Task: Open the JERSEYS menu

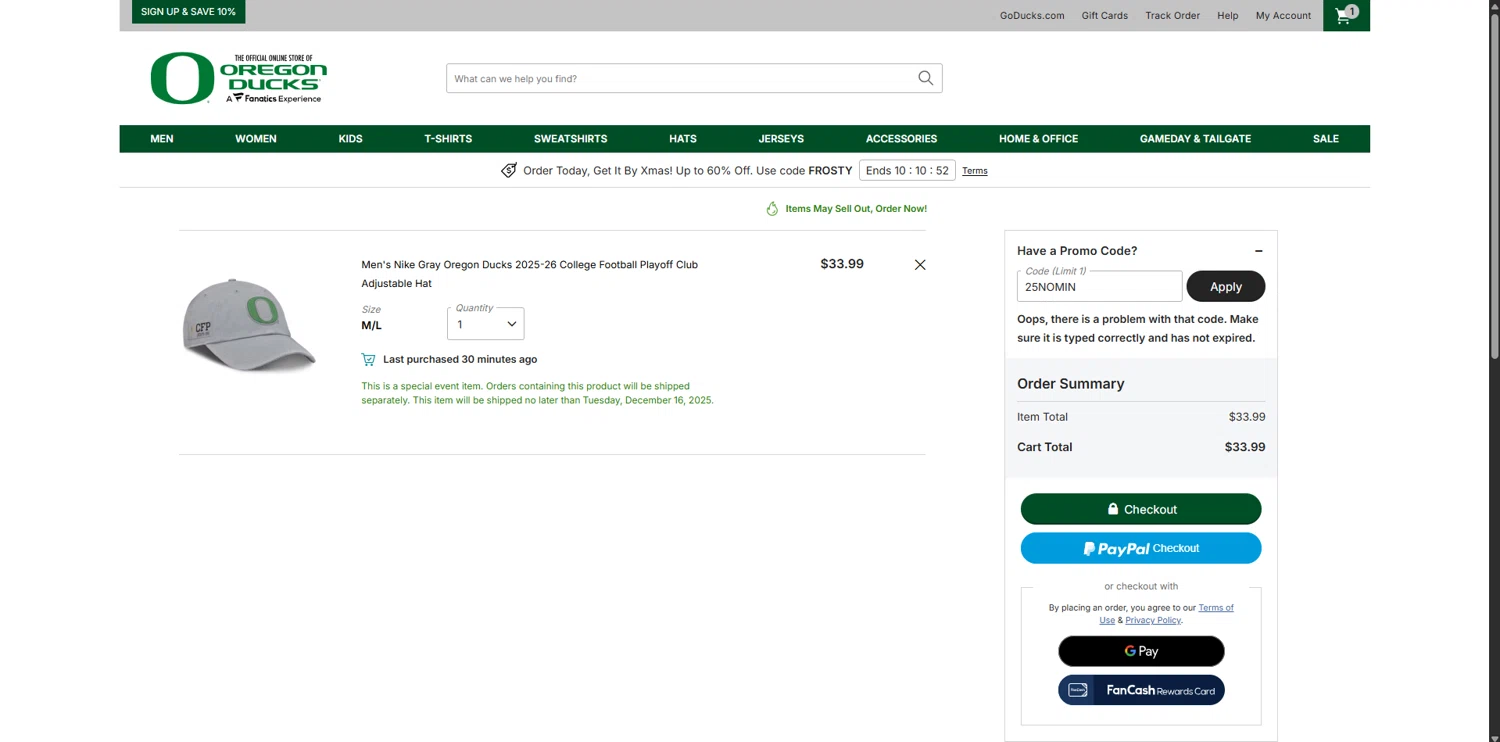Action: coord(781,139)
